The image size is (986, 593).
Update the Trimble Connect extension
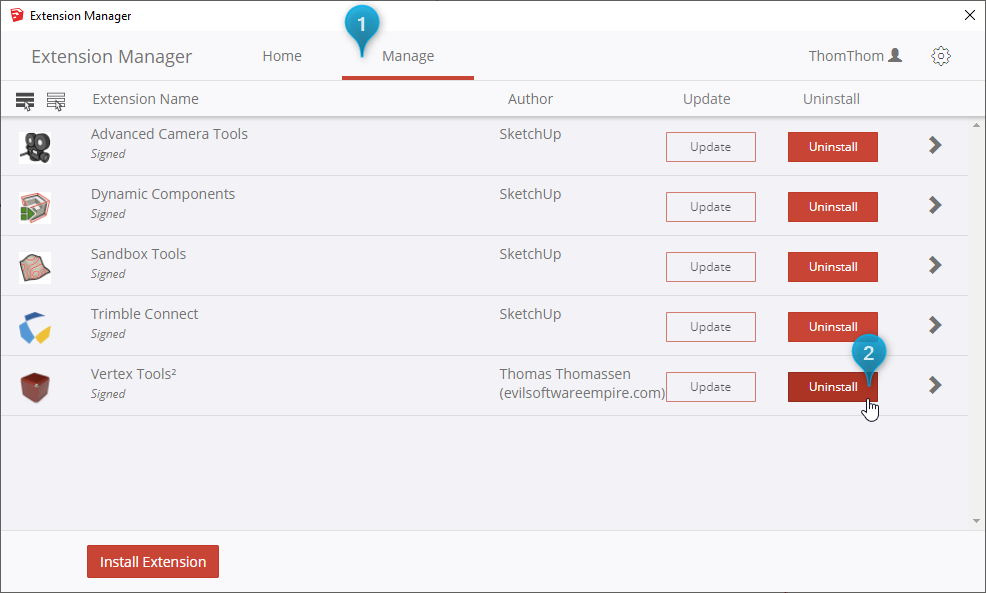tap(710, 327)
